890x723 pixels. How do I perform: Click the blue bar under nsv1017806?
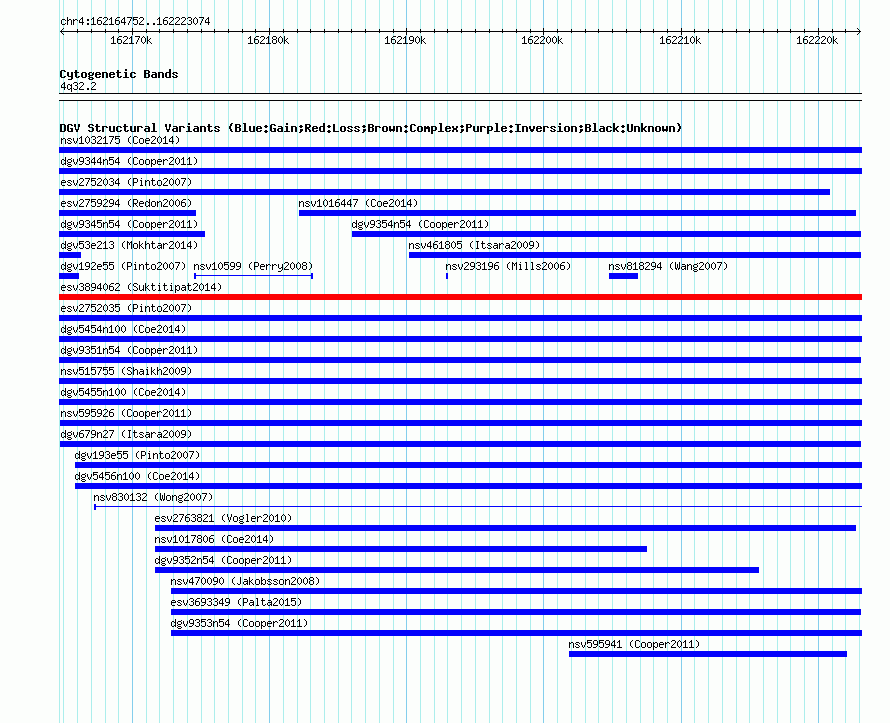401,549
